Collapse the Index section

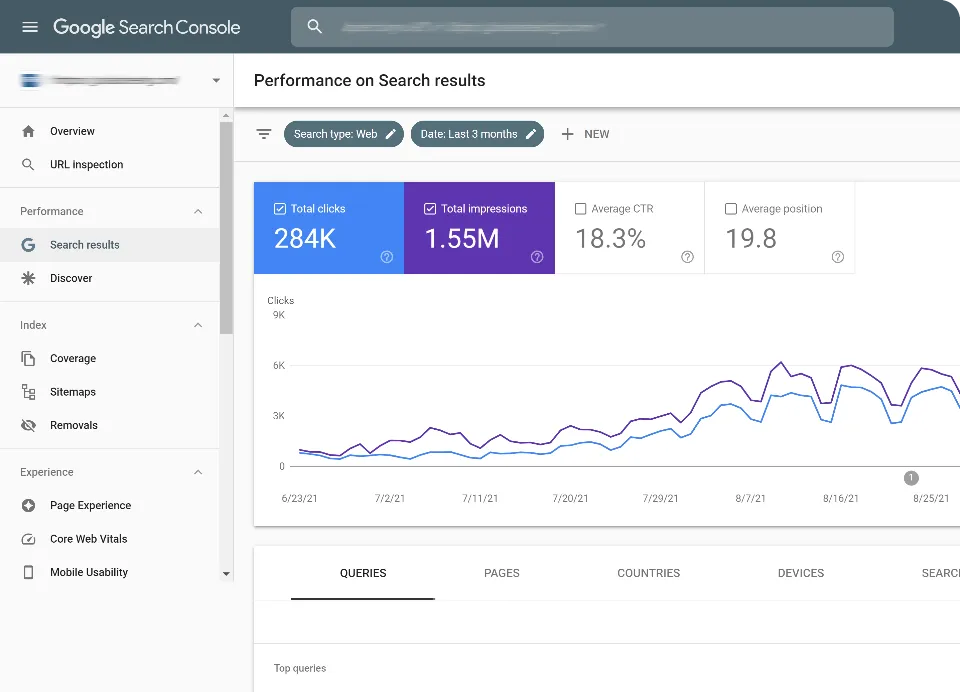(198, 326)
